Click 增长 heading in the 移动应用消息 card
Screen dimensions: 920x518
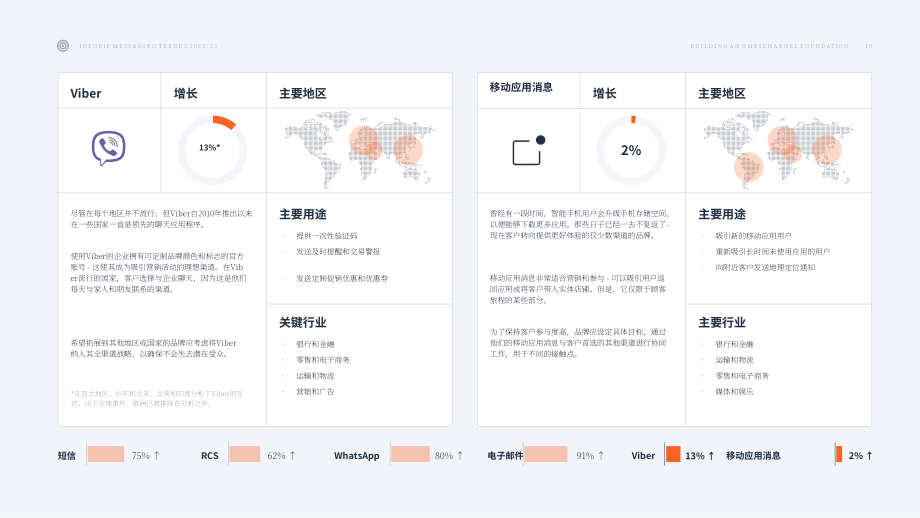604,93
